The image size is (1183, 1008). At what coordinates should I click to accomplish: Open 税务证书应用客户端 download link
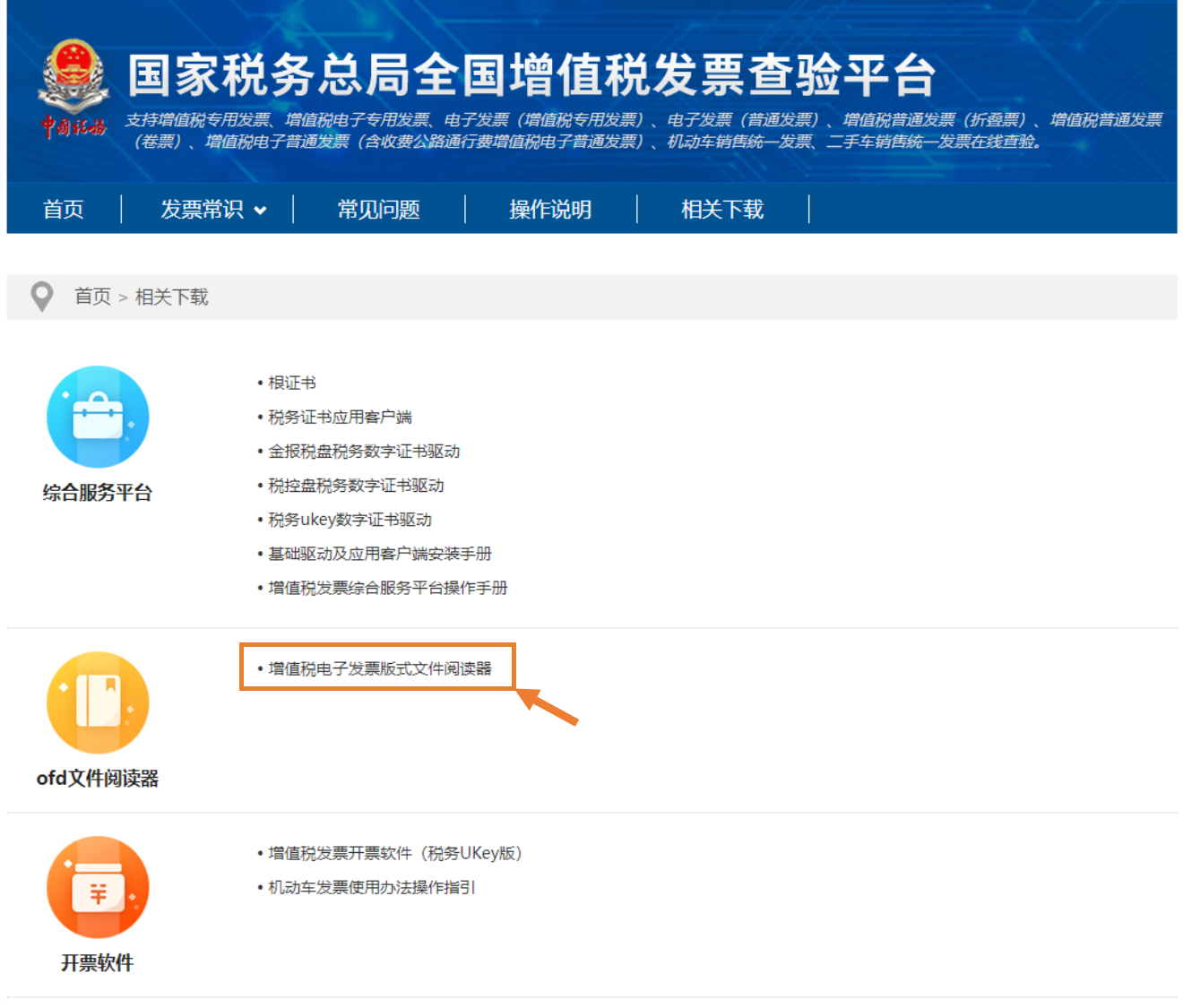pos(340,418)
